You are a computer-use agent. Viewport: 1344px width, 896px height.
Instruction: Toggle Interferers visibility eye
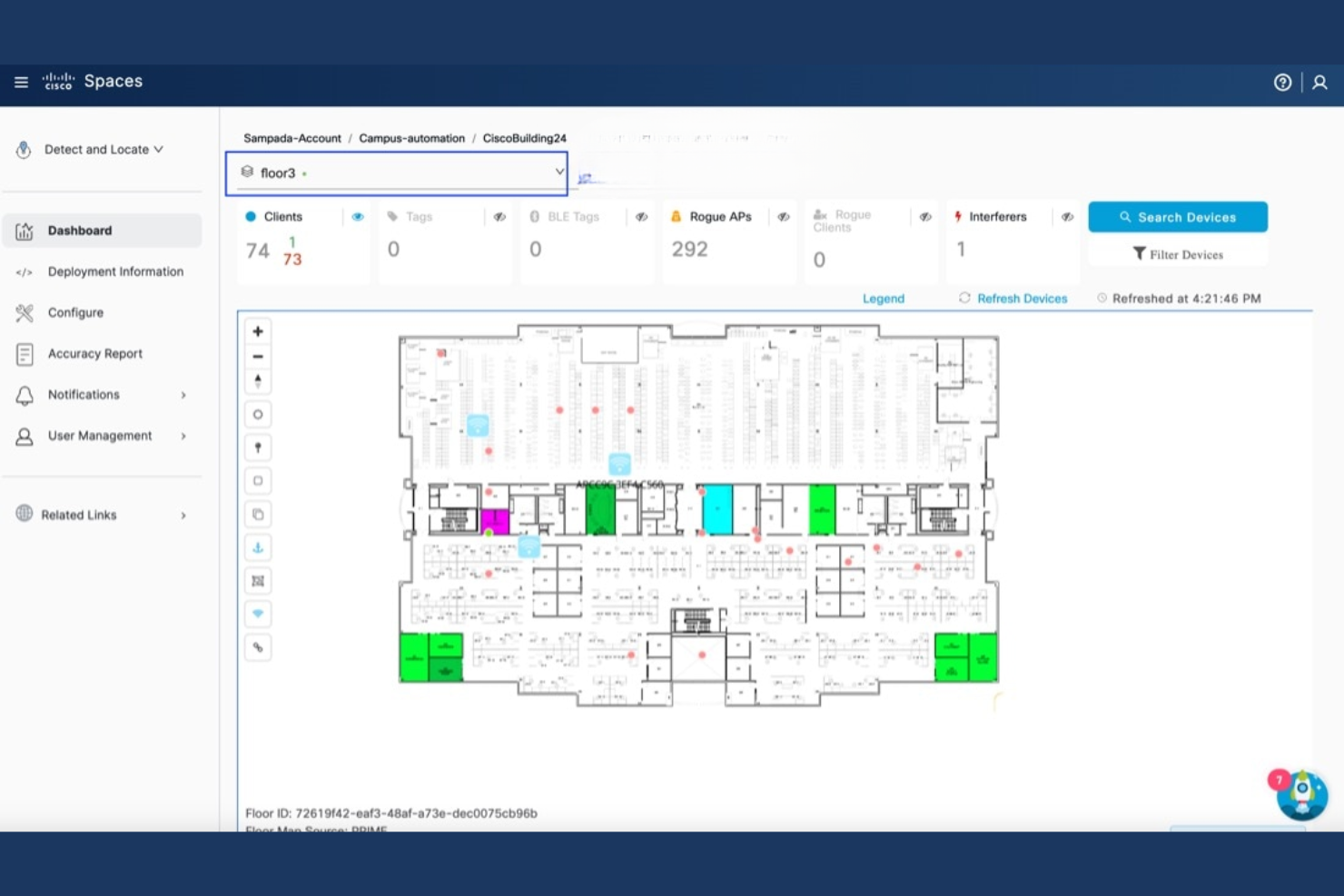[1067, 217]
